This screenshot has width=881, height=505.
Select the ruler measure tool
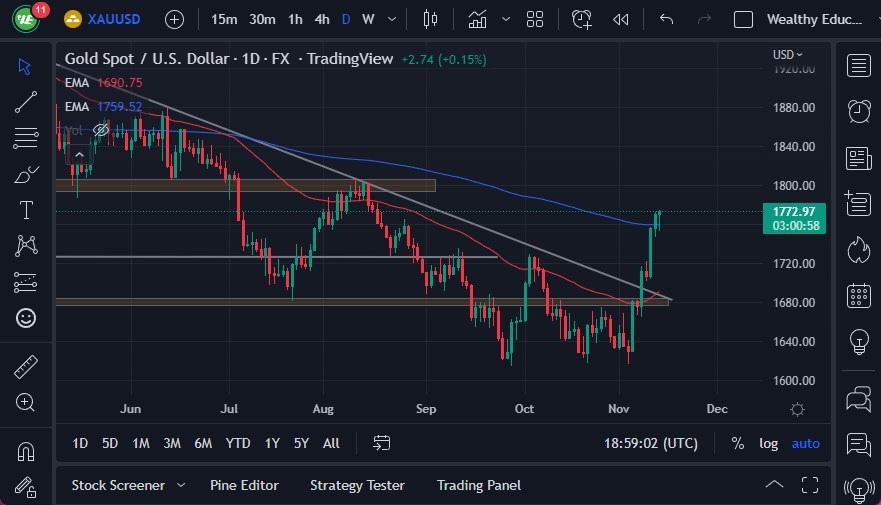point(26,367)
